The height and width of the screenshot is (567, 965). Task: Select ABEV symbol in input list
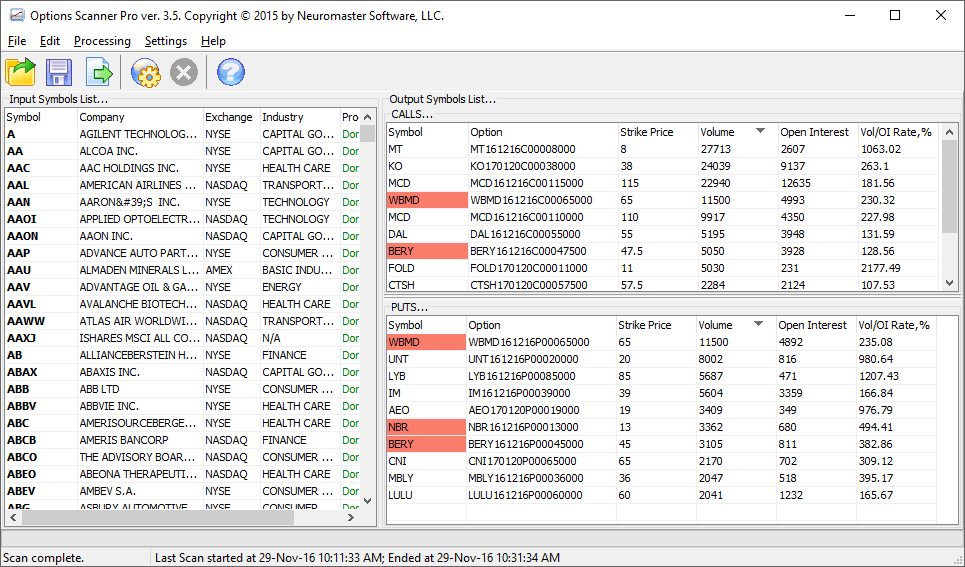pyautogui.click(x=21, y=491)
